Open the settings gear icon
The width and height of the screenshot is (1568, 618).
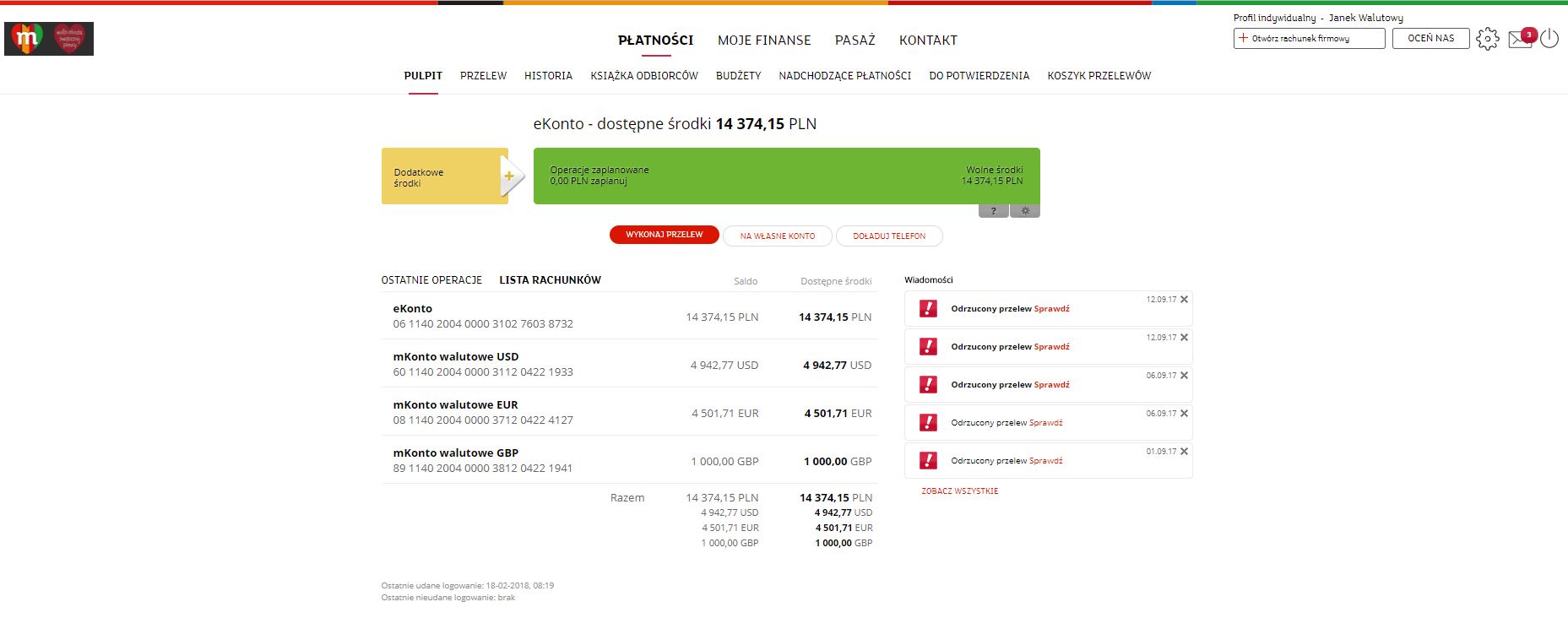[1488, 39]
